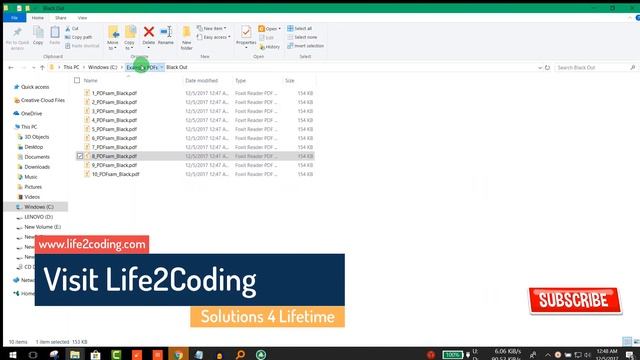
Task: Open the Easy access dropdown
Action: click(213, 37)
